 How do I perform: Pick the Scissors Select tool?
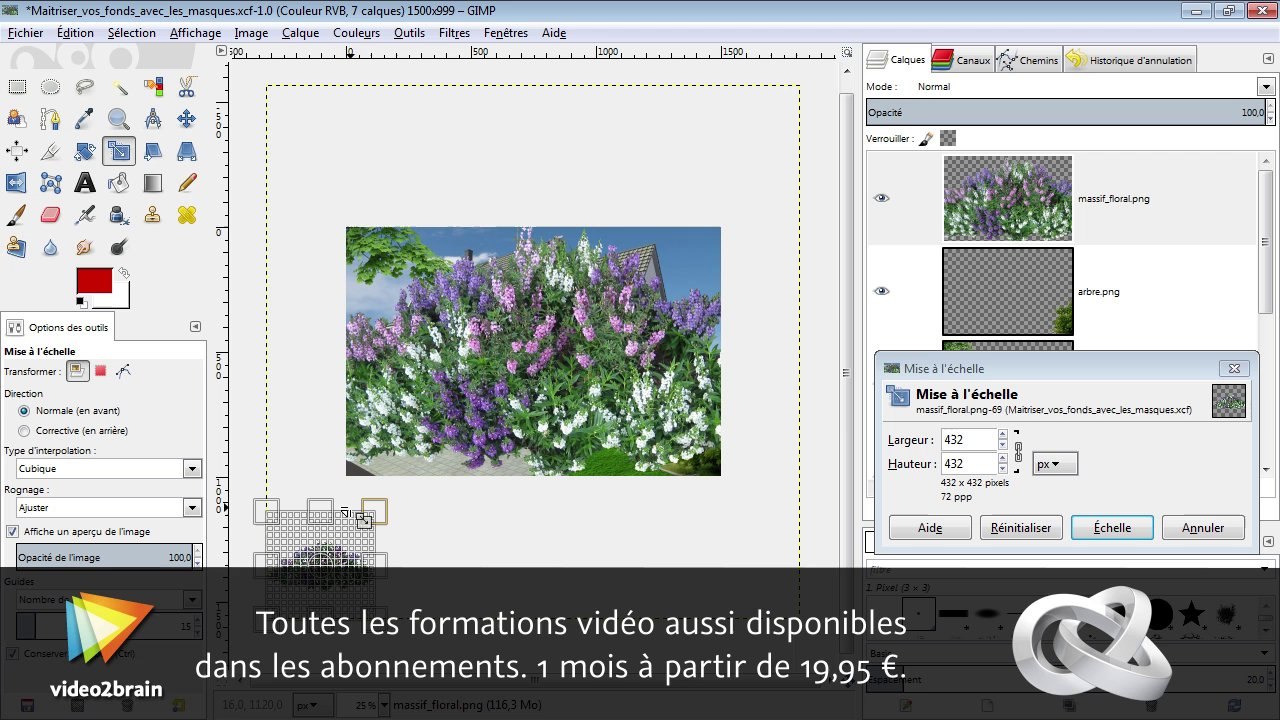(x=187, y=87)
